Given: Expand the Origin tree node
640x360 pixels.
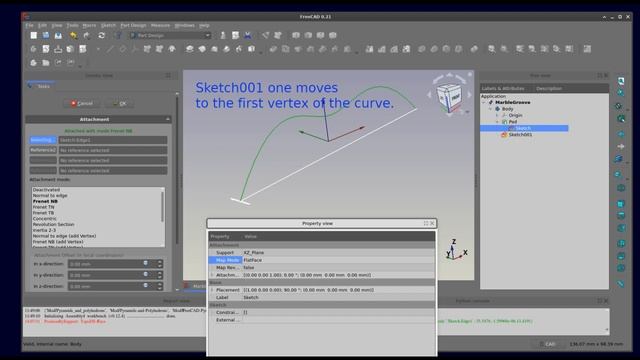Looking at the screenshot, I should click(x=498, y=116).
